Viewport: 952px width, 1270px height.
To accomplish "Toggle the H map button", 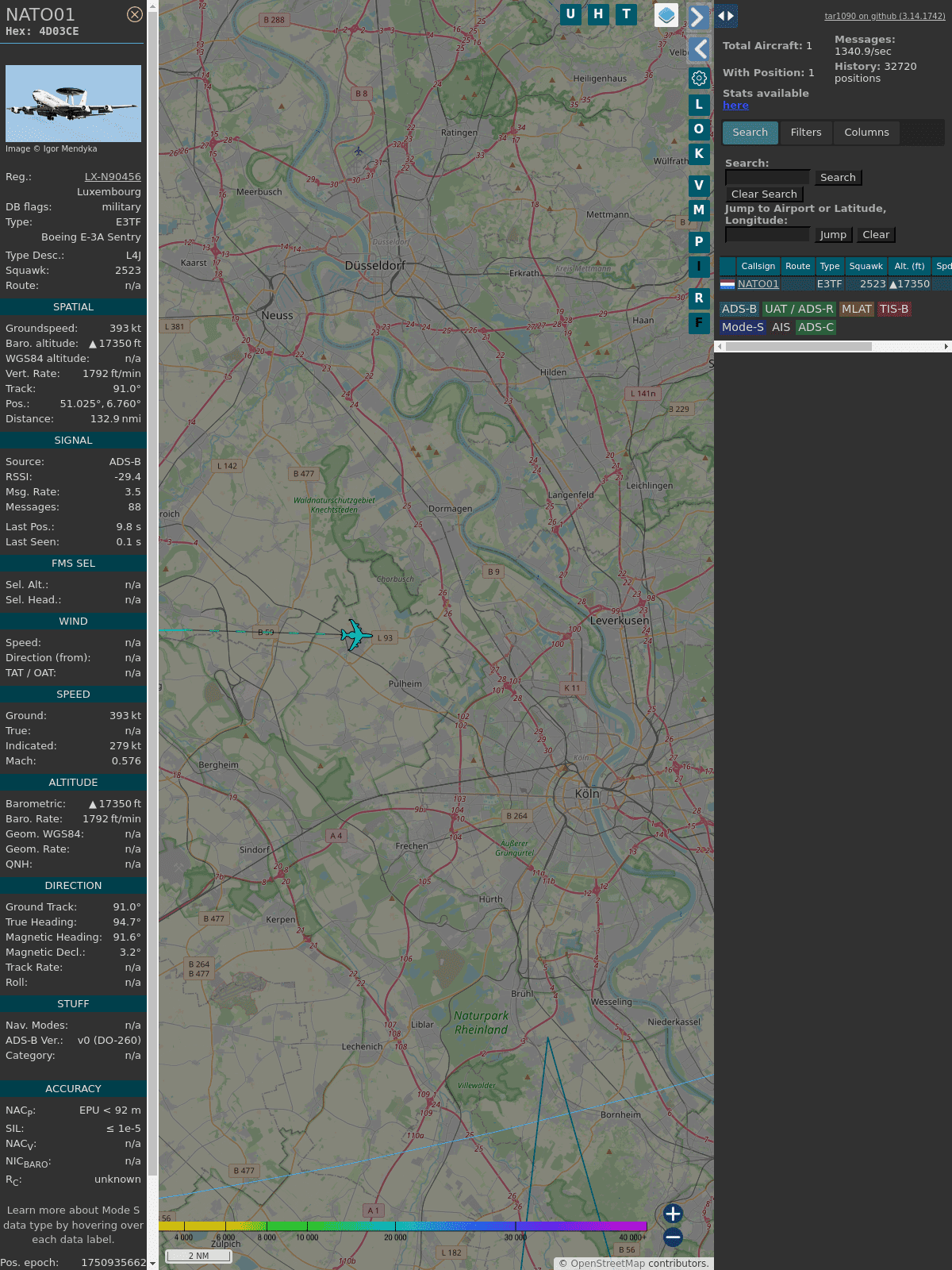I will click(x=598, y=14).
